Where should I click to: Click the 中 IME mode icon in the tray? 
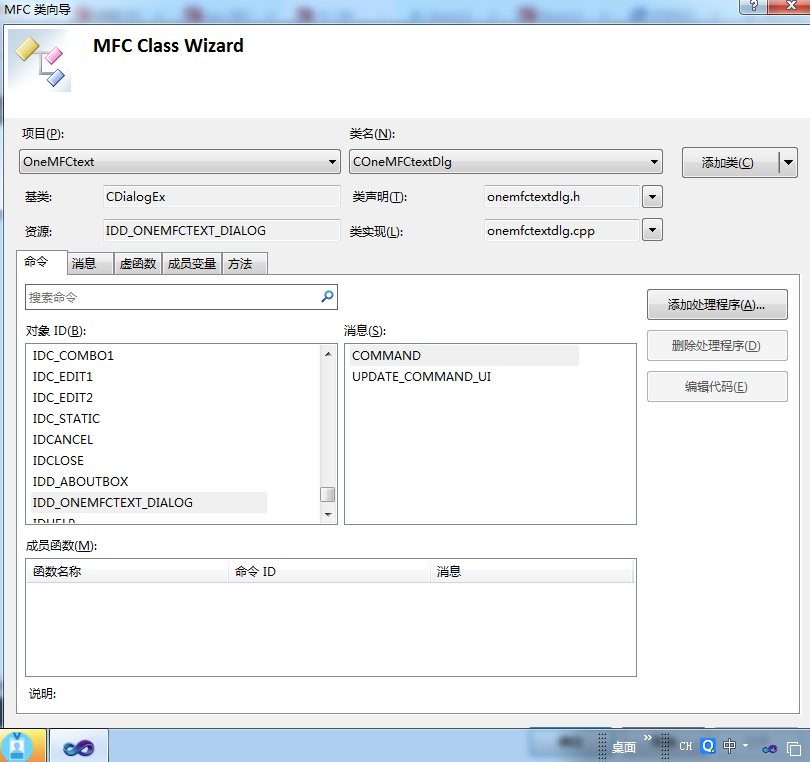click(731, 745)
